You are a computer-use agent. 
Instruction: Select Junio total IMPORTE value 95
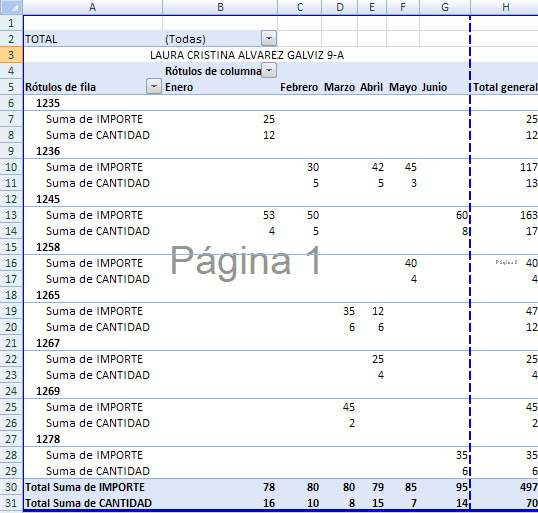coord(462,487)
